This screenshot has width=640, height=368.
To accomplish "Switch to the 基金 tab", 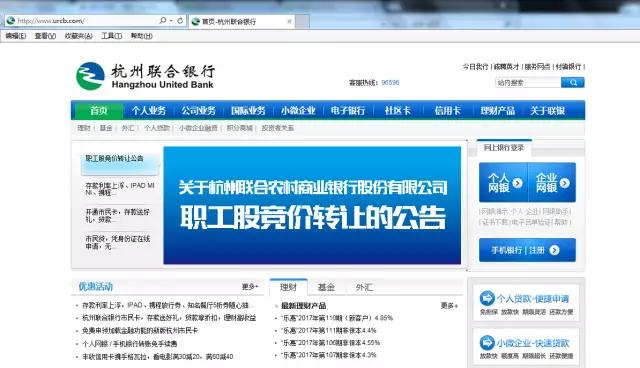I will tap(326, 287).
